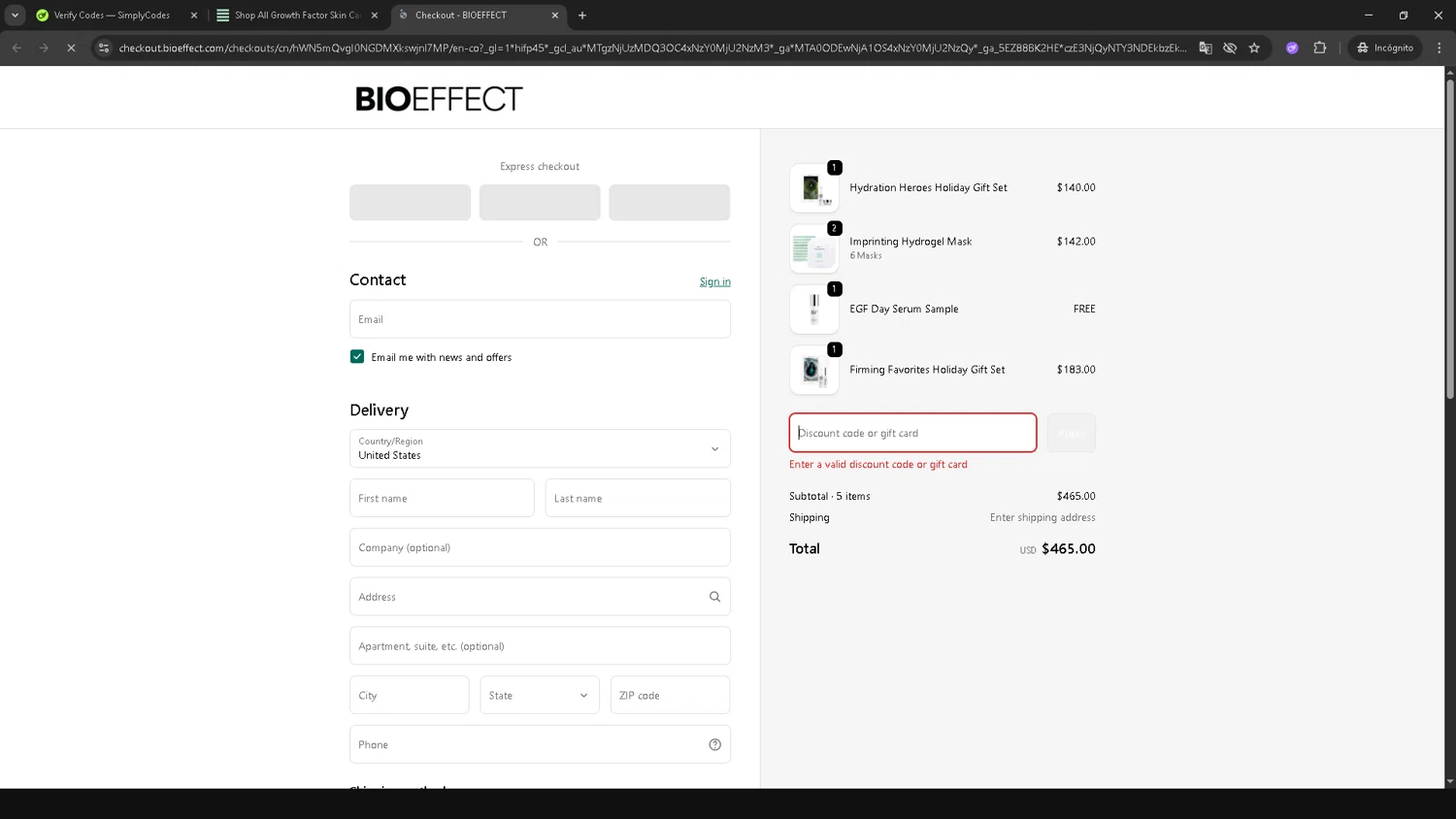Screen dimensions: 1456x819
Task: Open the State dropdown
Action: pos(540,695)
